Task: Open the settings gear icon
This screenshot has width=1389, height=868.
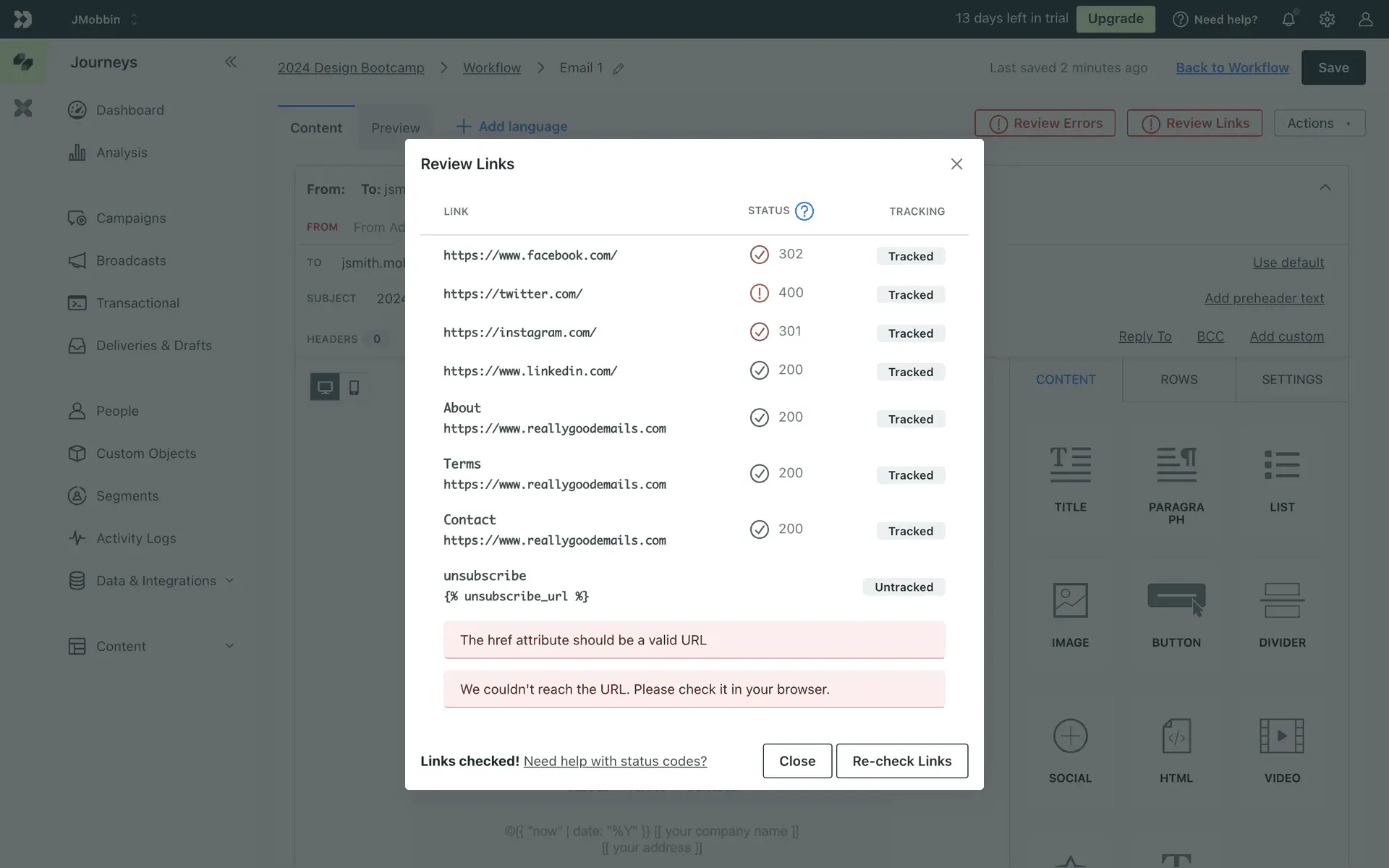Action: [x=1327, y=20]
